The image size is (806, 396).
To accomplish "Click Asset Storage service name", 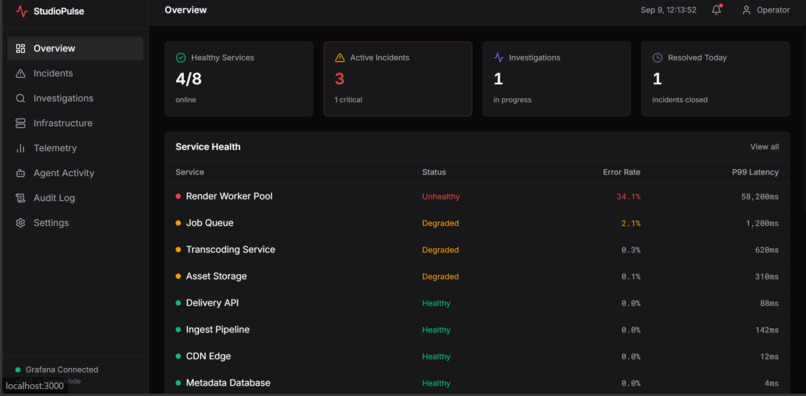I will pyautogui.click(x=216, y=276).
